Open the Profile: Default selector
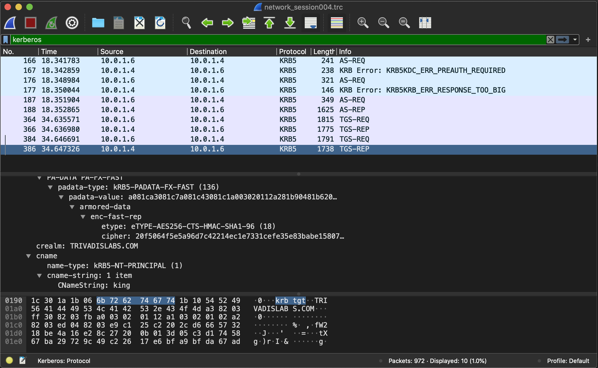The width and height of the screenshot is (598, 368). (568, 361)
